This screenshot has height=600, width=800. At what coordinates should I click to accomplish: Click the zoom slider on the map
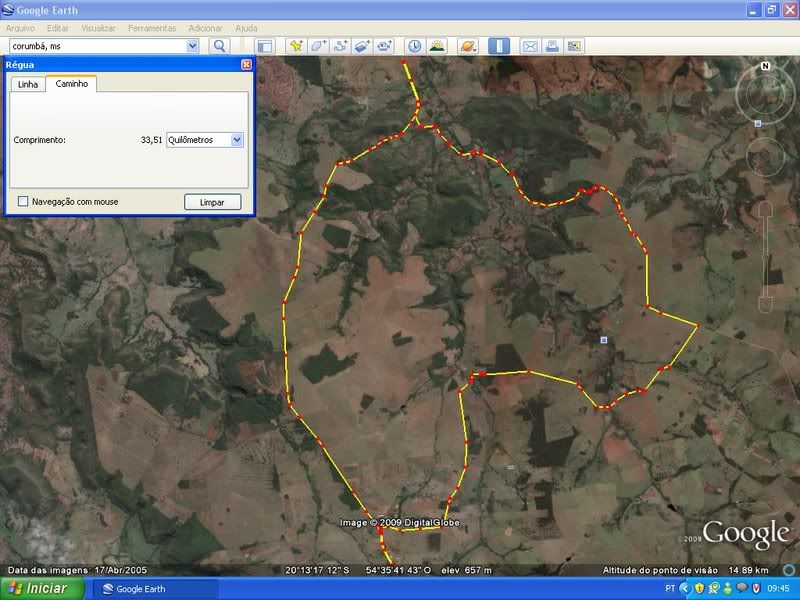[765, 257]
